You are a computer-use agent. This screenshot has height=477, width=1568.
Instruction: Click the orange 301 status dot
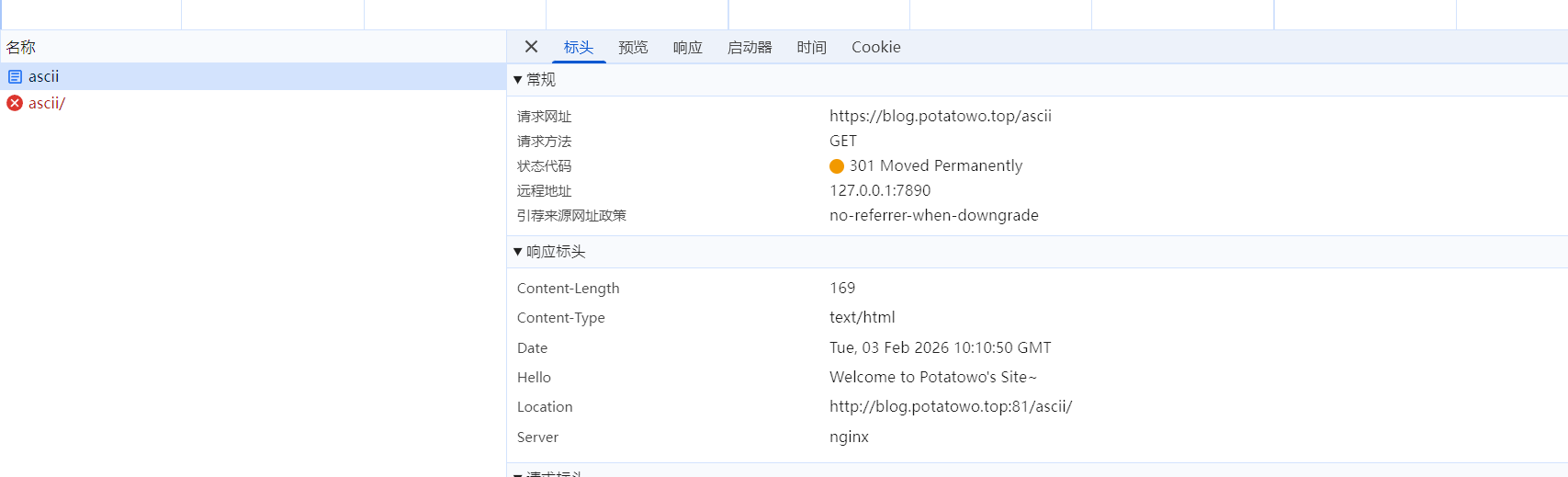point(836,166)
